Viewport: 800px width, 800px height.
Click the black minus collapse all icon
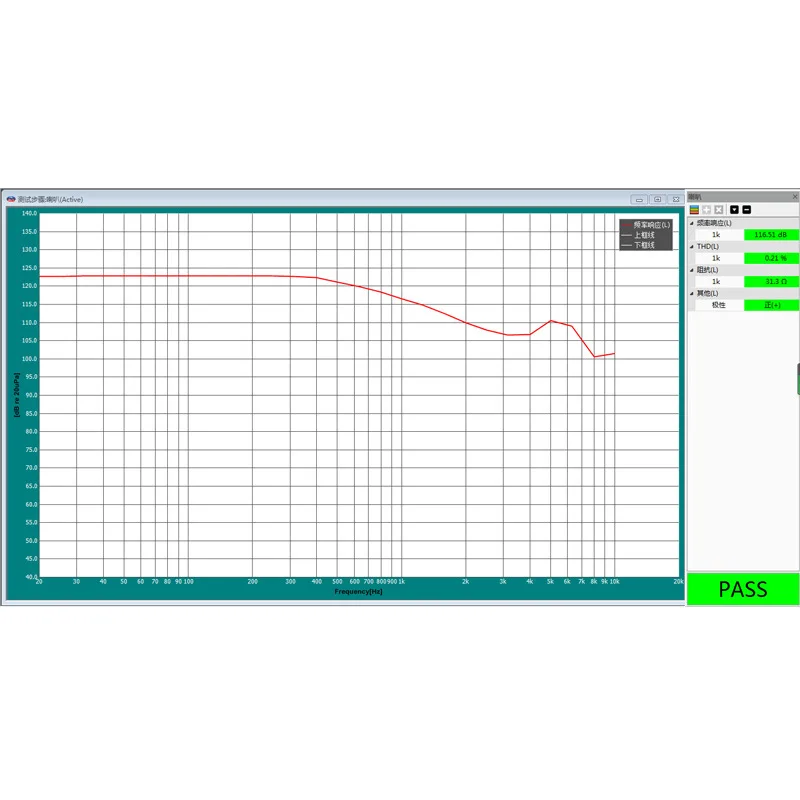(746, 210)
